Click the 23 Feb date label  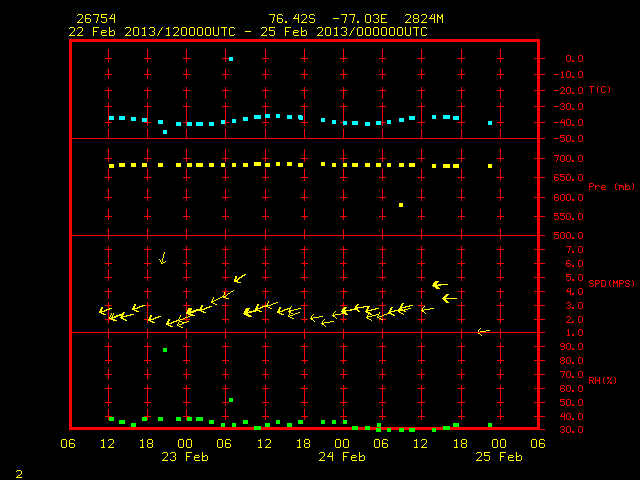coord(185,456)
